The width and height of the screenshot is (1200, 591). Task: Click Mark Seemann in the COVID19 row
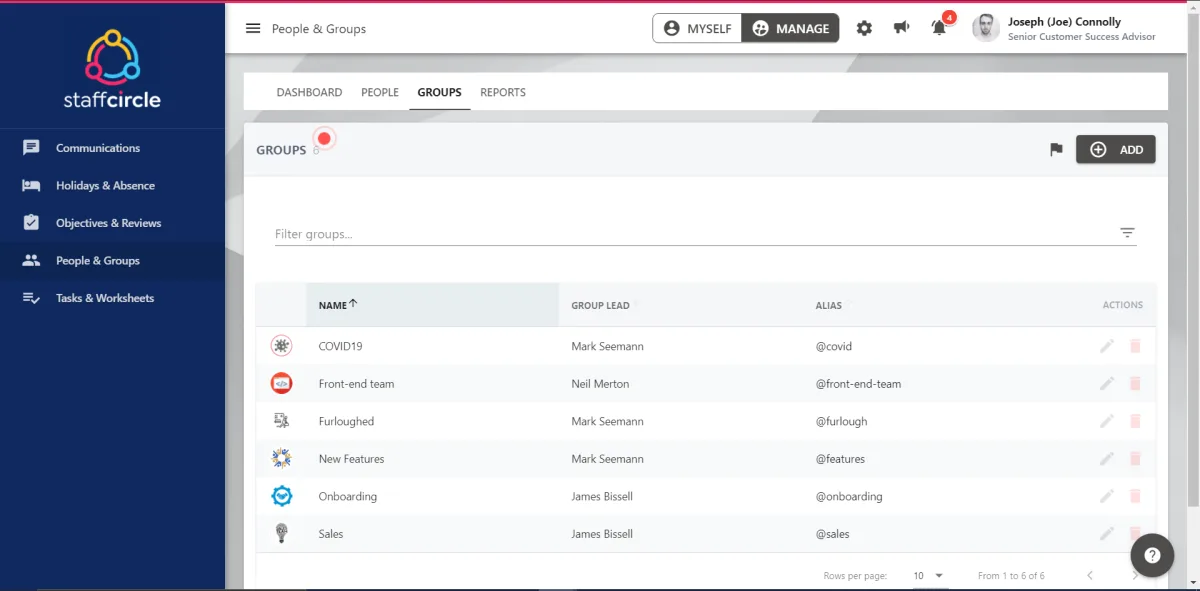[607, 346]
